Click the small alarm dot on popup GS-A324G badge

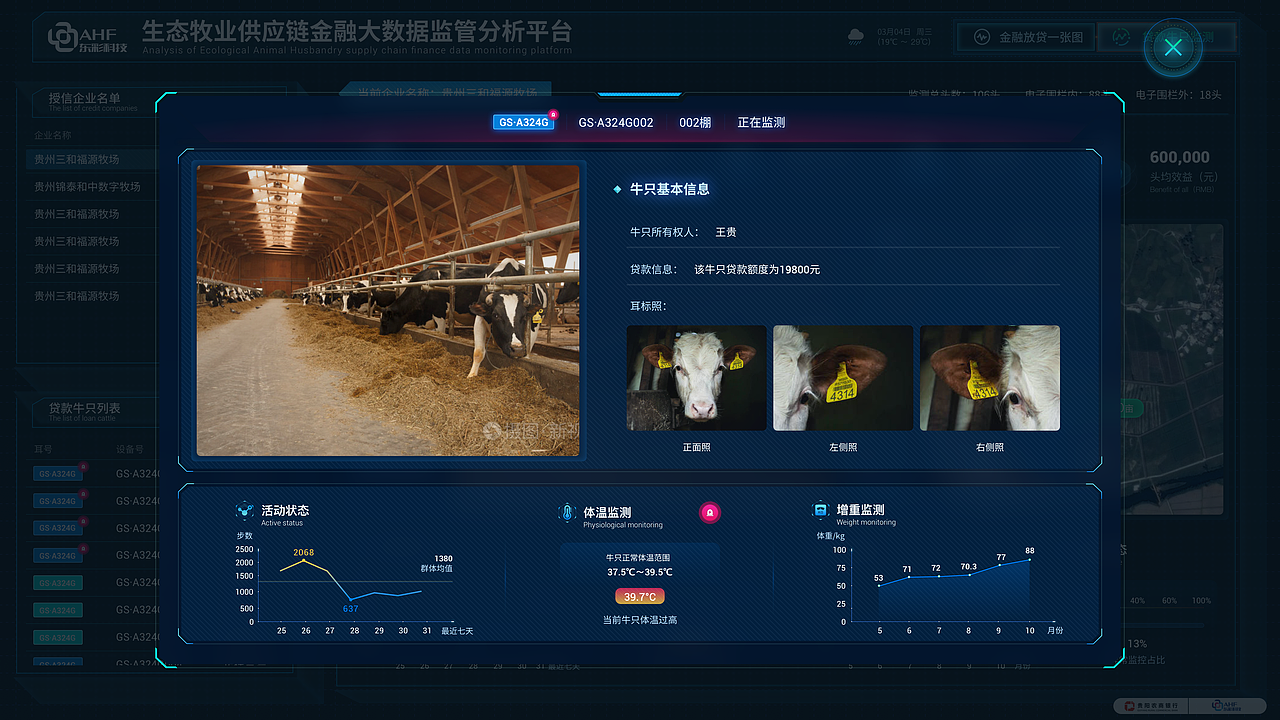pos(553,114)
